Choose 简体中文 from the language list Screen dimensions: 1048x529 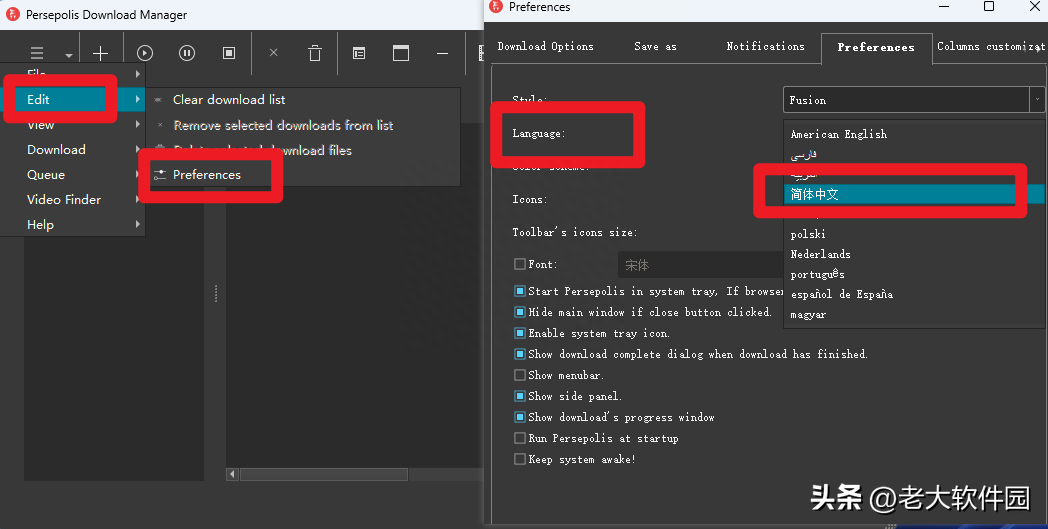815,194
